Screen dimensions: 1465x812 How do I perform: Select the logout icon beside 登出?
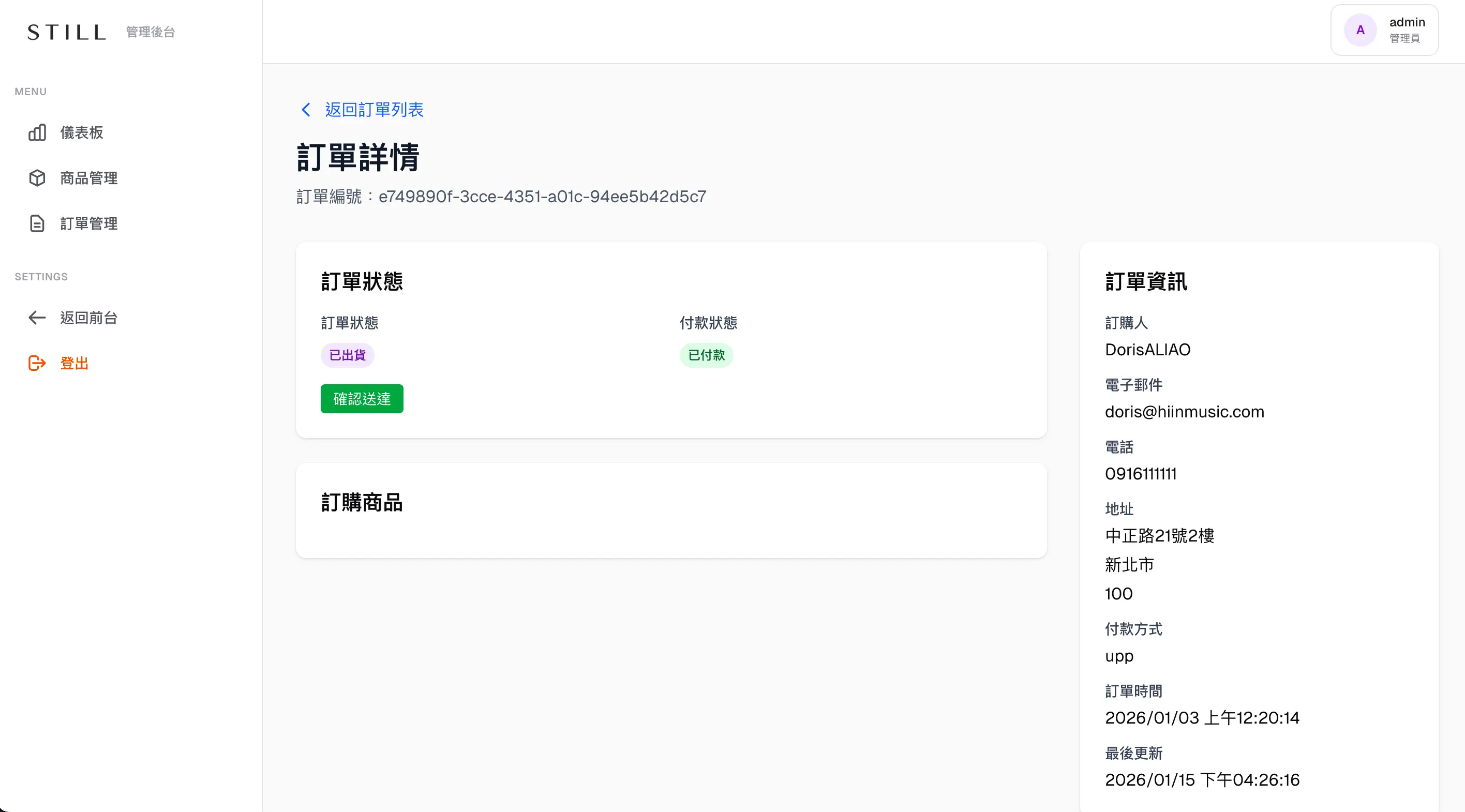pyautogui.click(x=37, y=363)
